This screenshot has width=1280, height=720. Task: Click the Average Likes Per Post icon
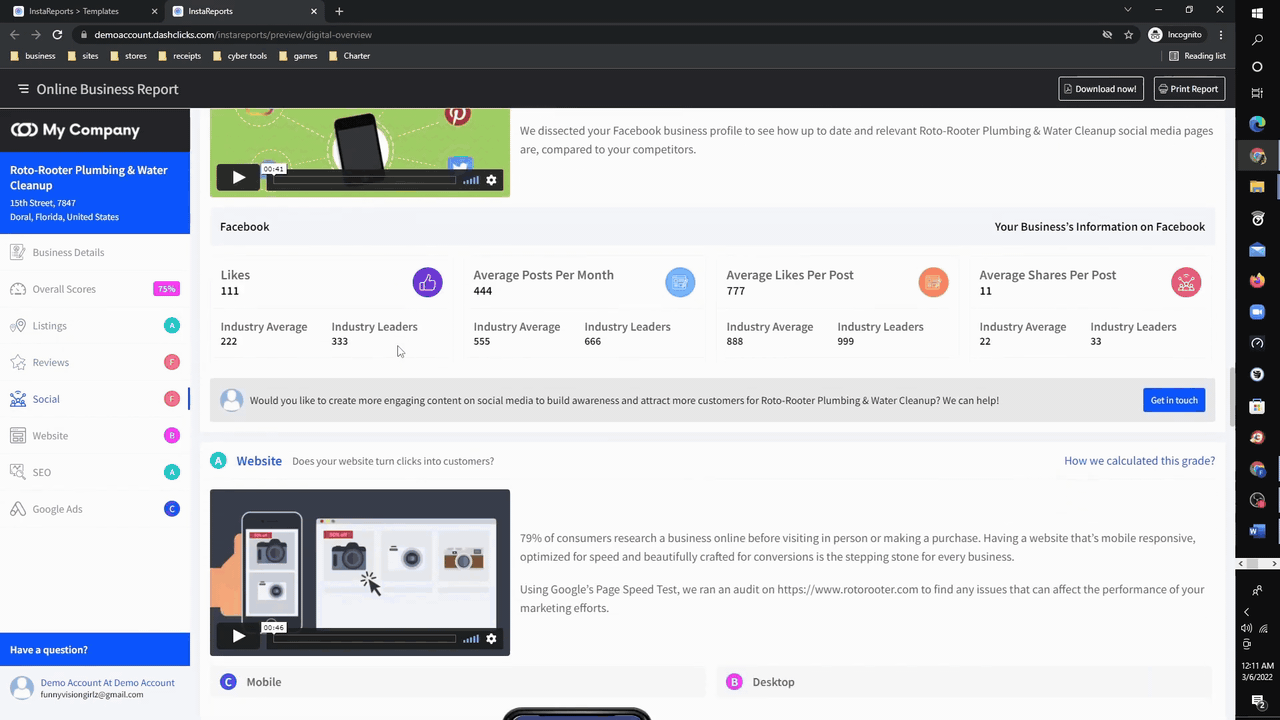point(933,283)
